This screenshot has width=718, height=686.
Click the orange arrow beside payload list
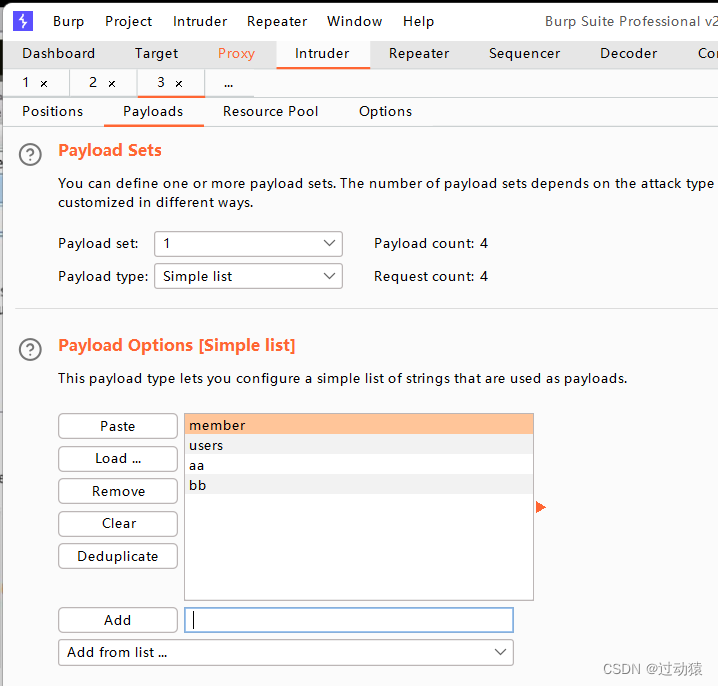[x=541, y=507]
